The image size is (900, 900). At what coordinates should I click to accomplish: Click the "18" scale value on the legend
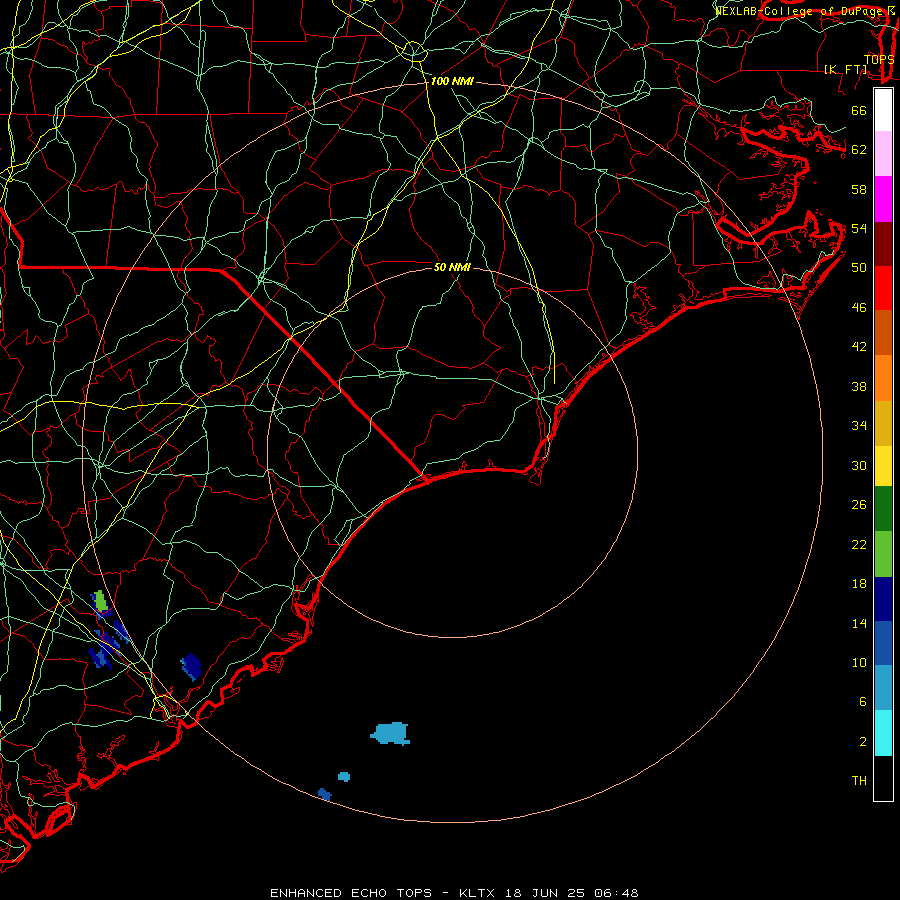tap(859, 584)
